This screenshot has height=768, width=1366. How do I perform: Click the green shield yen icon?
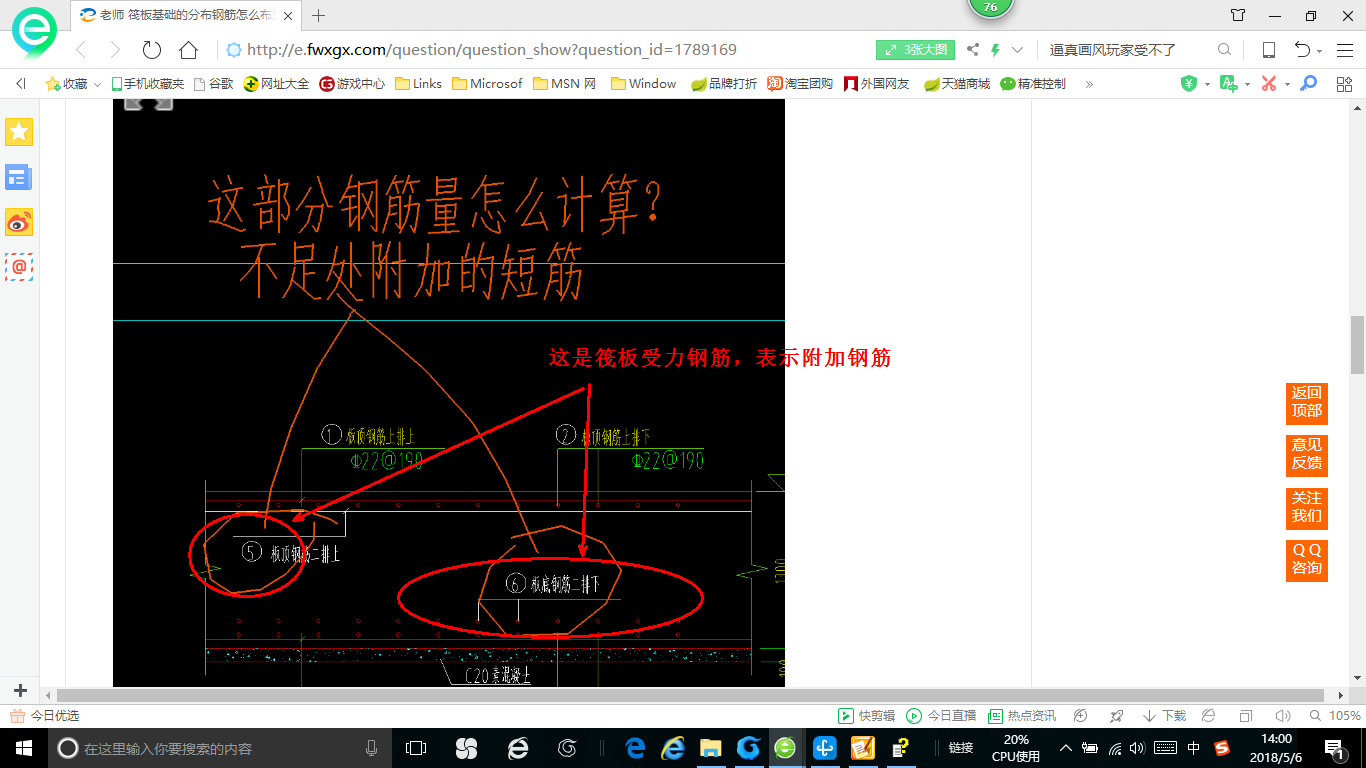click(1189, 84)
